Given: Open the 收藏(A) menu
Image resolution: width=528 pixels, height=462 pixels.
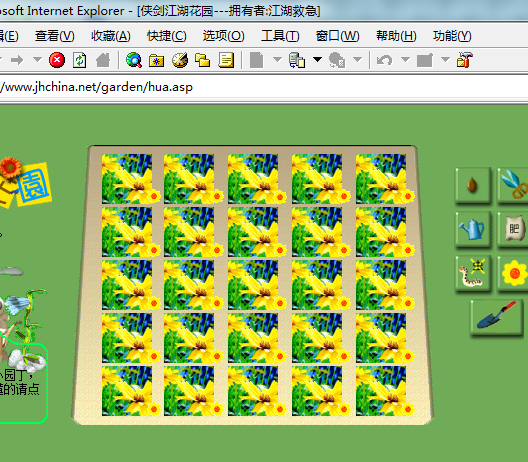Looking at the screenshot, I should pyautogui.click(x=111, y=36).
